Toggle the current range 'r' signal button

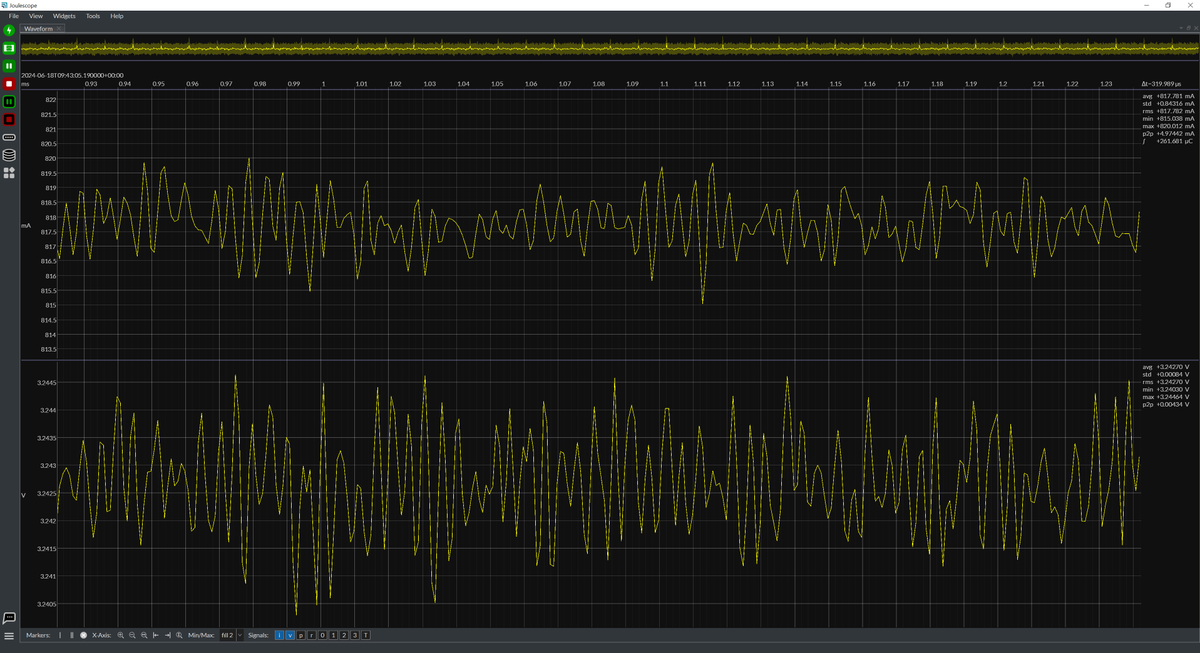312,635
